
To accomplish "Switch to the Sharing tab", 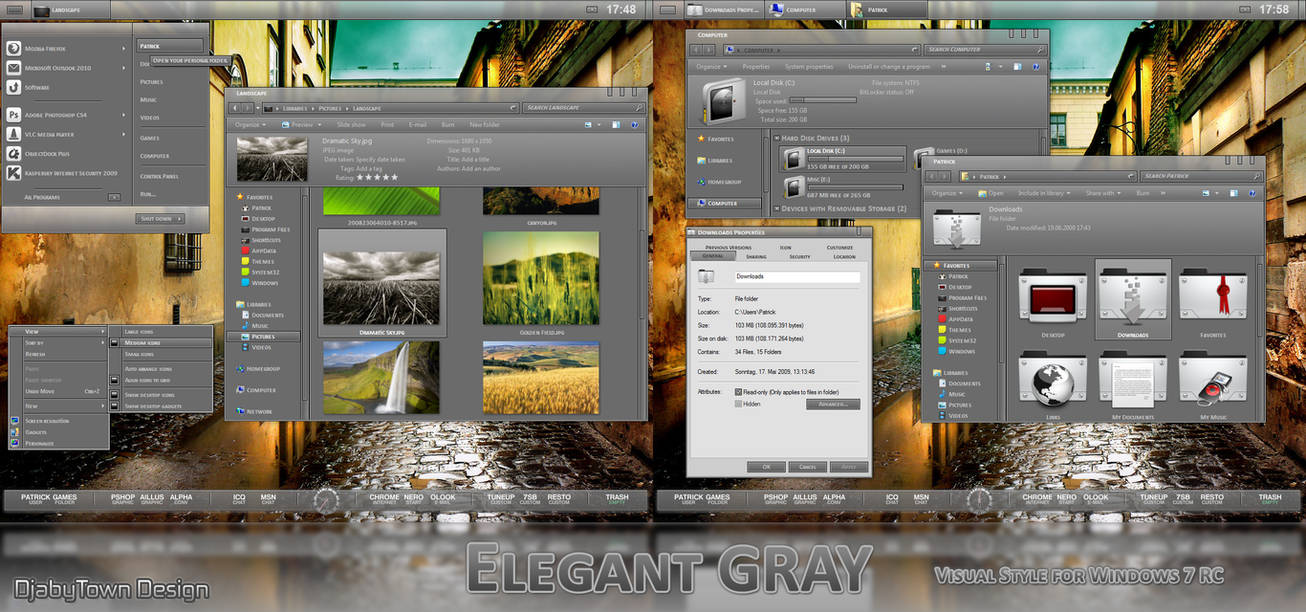I will coord(757,256).
